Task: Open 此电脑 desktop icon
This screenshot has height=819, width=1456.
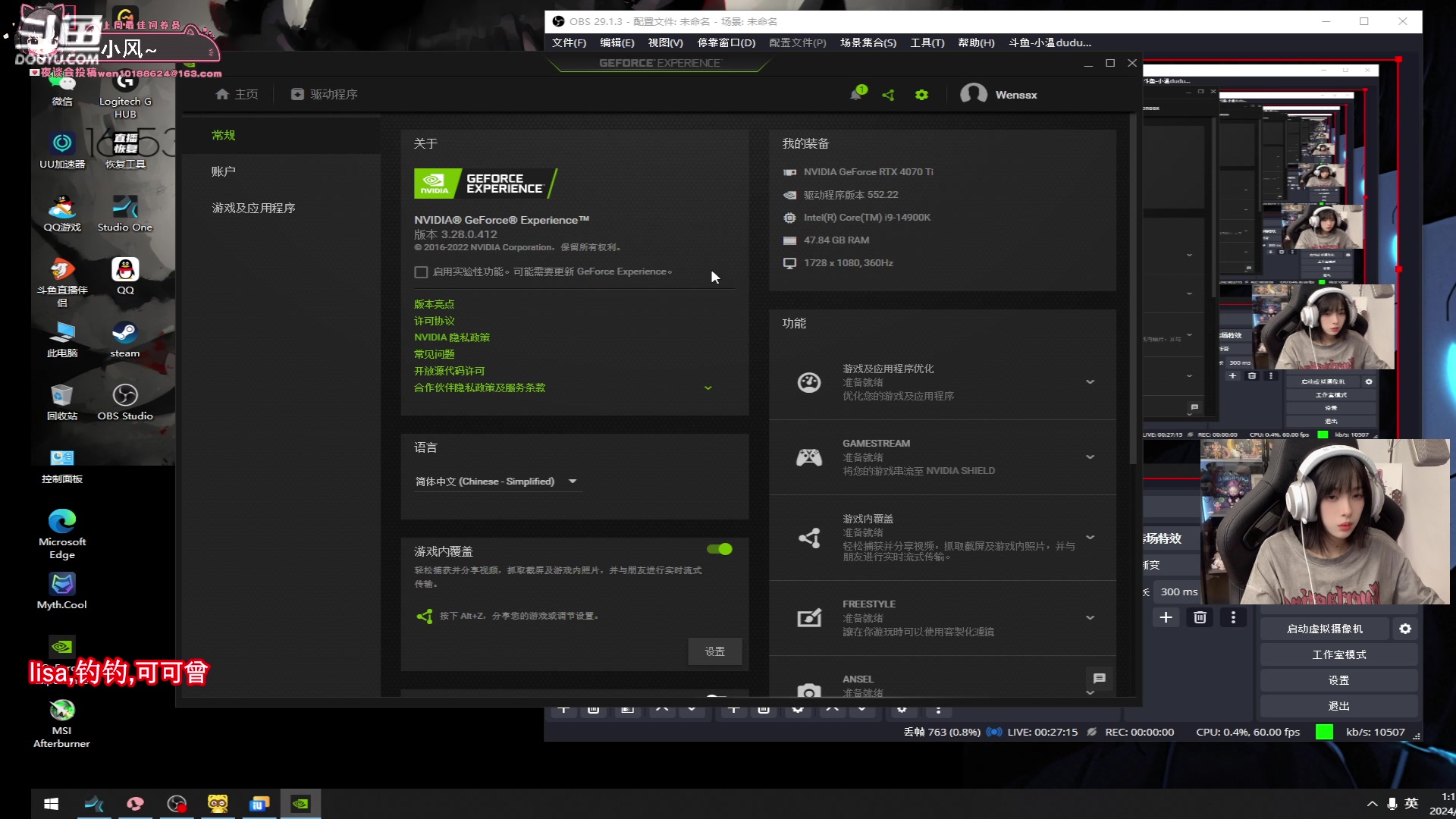Action: pyautogui.click(x=62, y=339)
